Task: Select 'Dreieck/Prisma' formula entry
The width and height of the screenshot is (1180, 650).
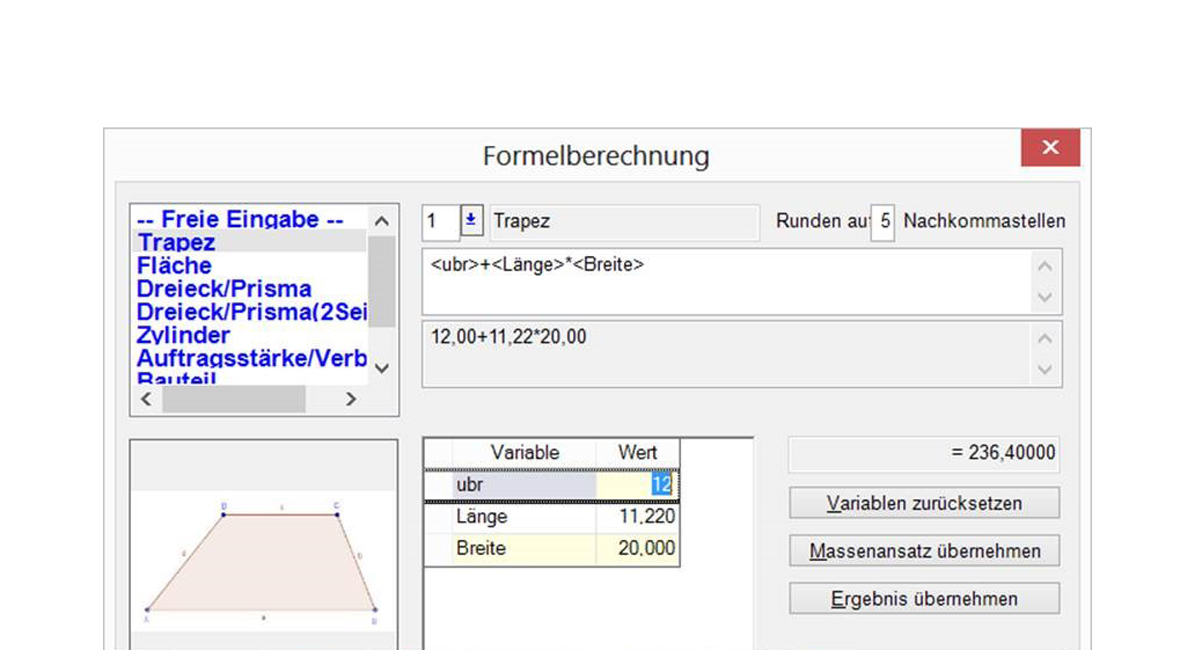Action: coord(224,289)
